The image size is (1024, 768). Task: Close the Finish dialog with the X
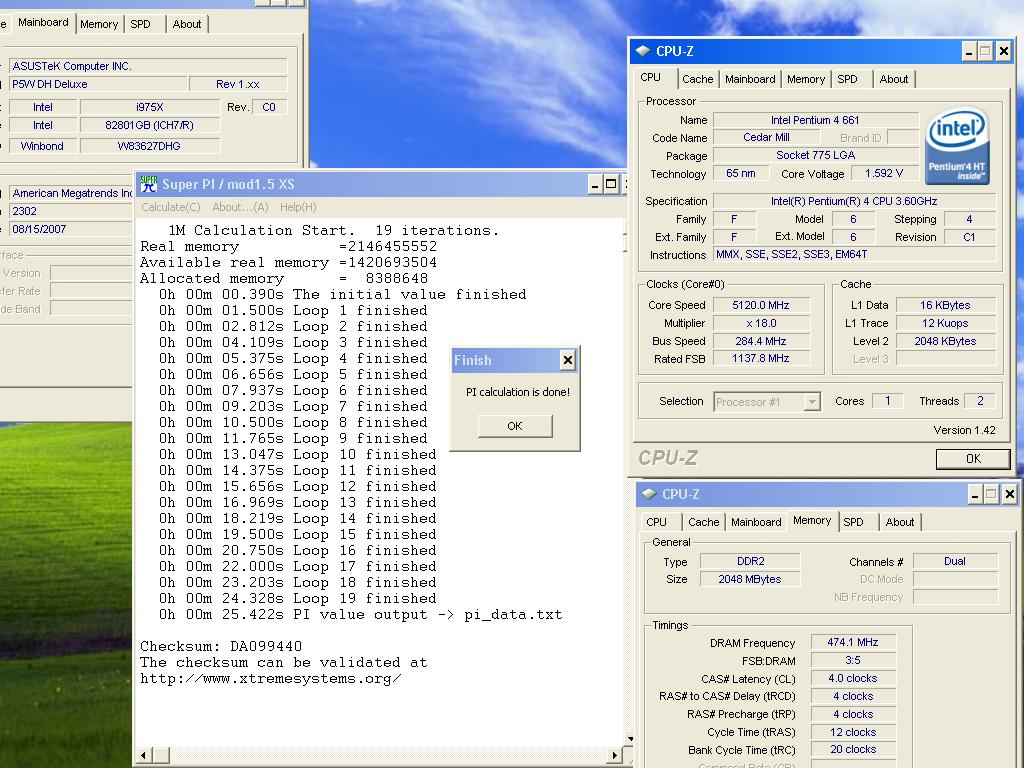point(568,360)
